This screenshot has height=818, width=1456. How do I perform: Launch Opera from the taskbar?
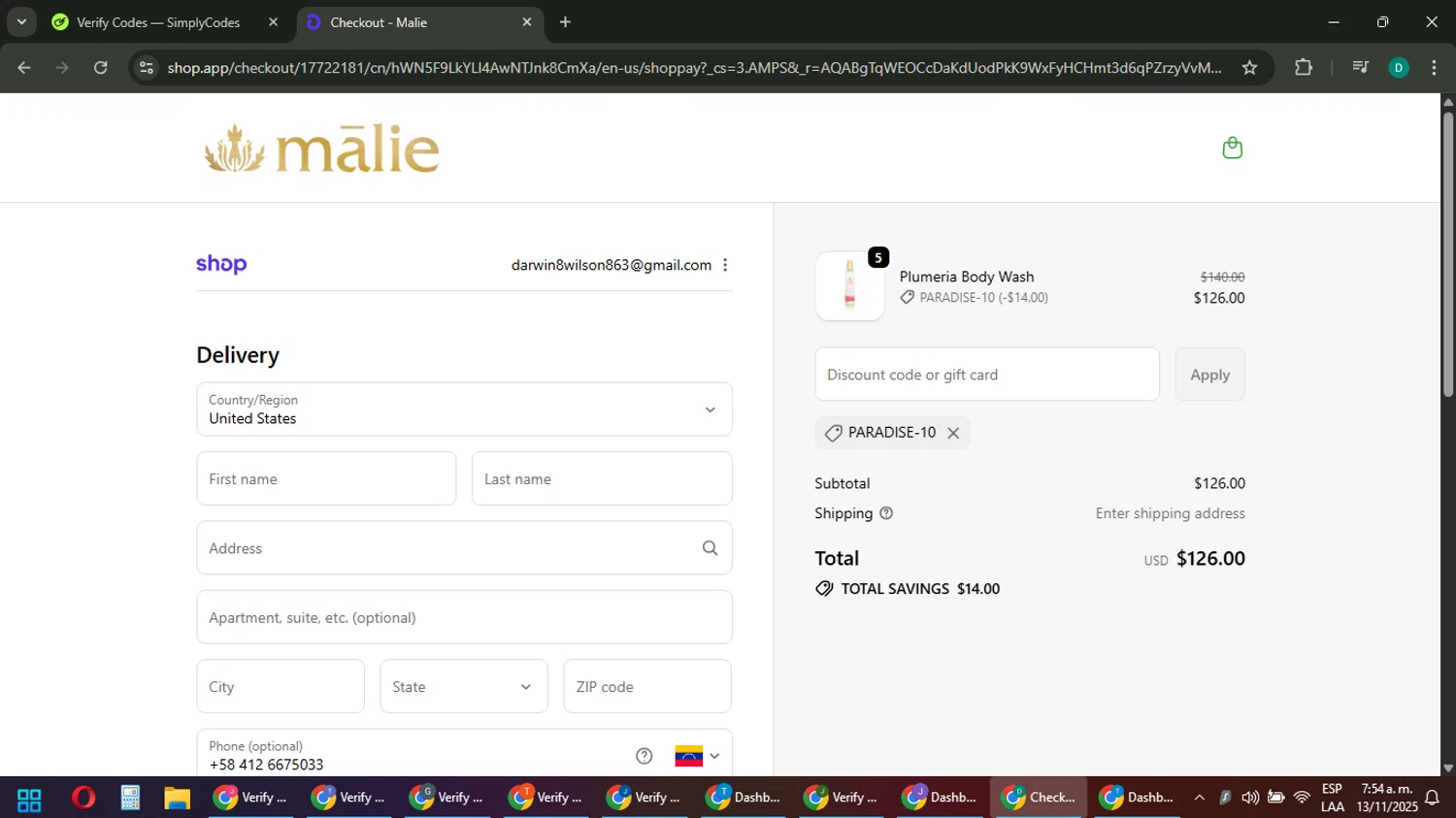(x=83, y=798)
